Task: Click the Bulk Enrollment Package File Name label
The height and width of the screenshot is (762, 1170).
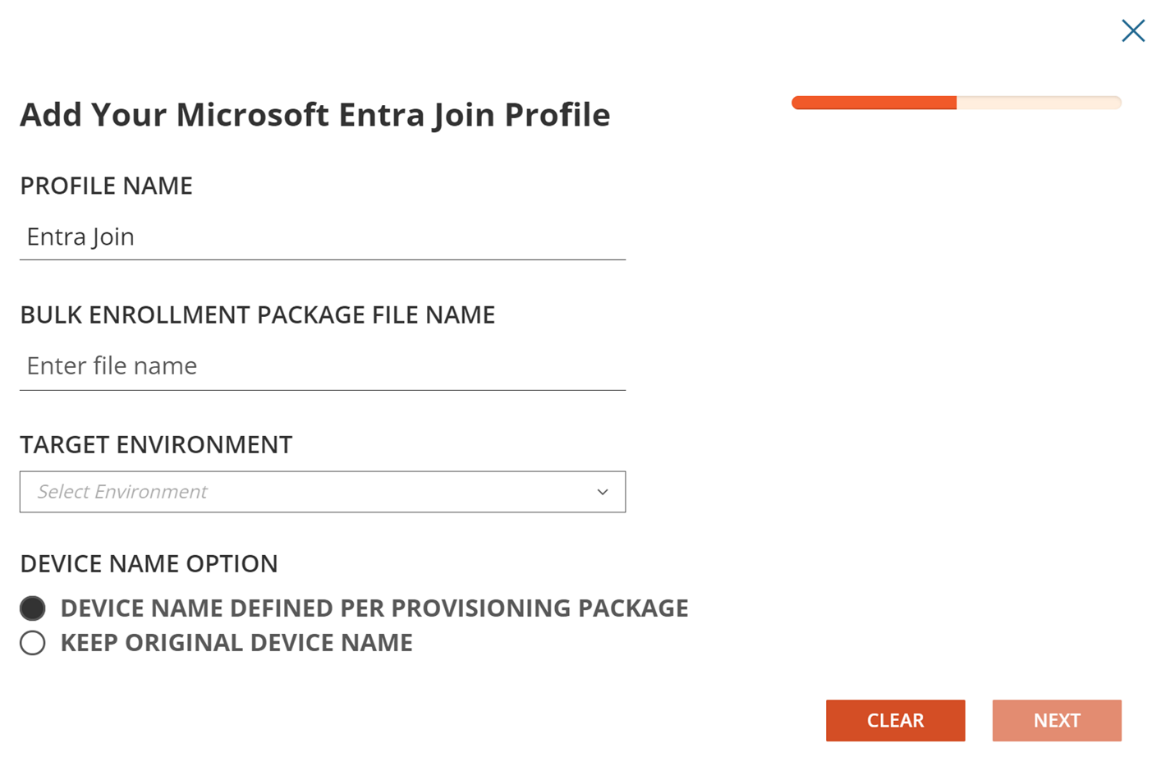Action: click(257, 315)
